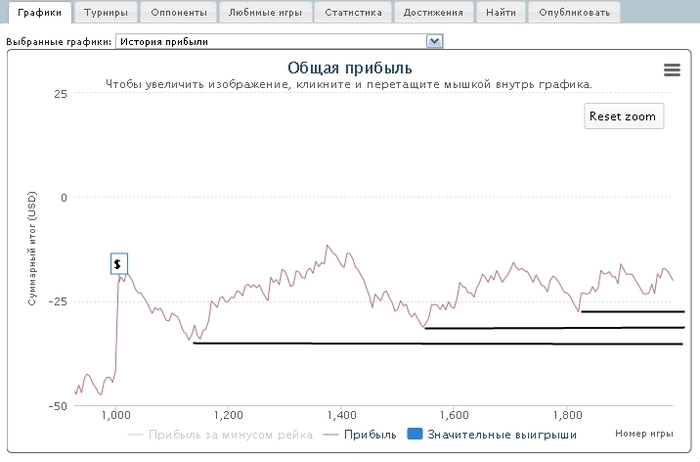Image resolution: width=700 pixels, height=462 pixels.
Task: Go to the Любимые игры tab
Action: click(x=265, y=12)
